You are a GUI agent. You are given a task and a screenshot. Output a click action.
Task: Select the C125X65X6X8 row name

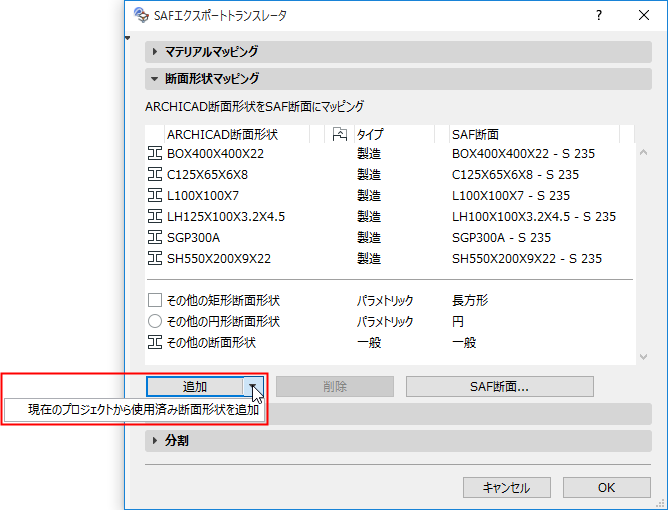207,174
